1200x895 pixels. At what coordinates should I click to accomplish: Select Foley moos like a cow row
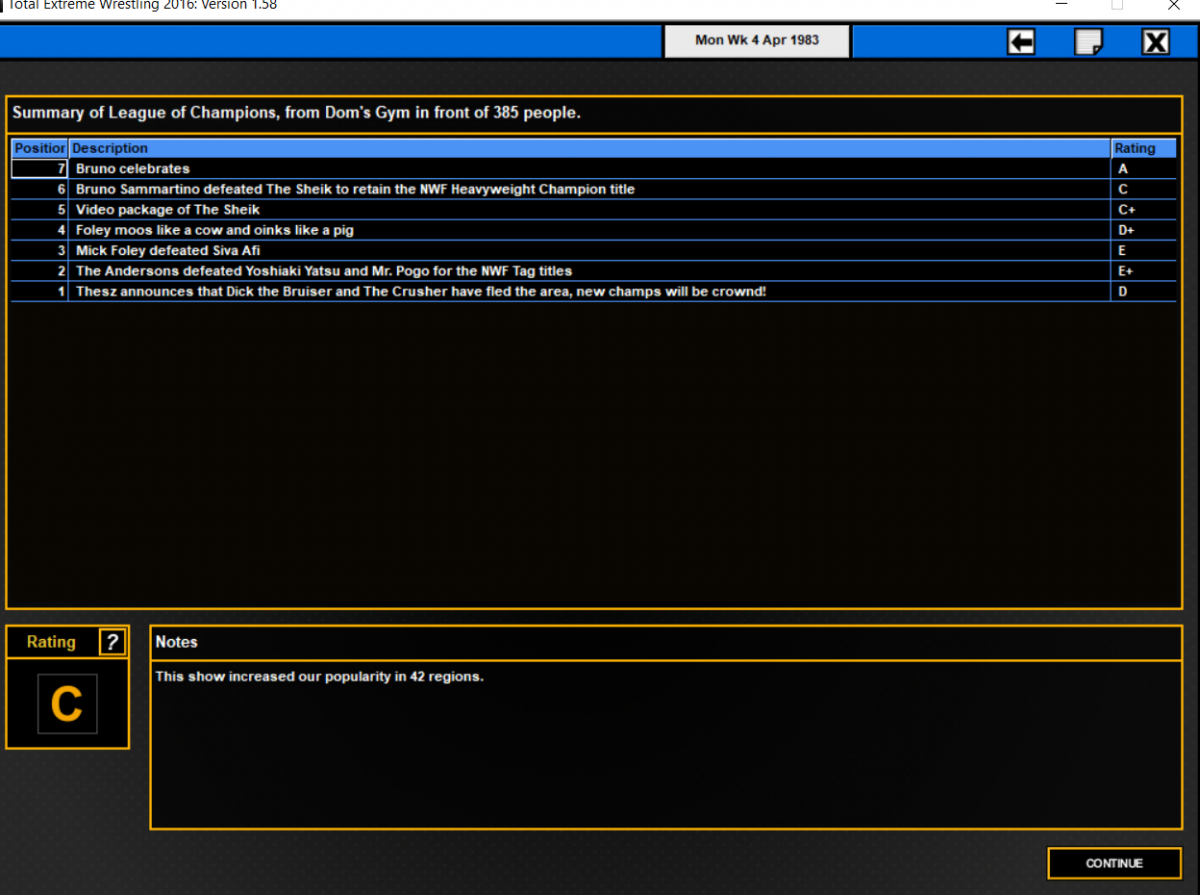pyautogui.click(x=593, y=230)
